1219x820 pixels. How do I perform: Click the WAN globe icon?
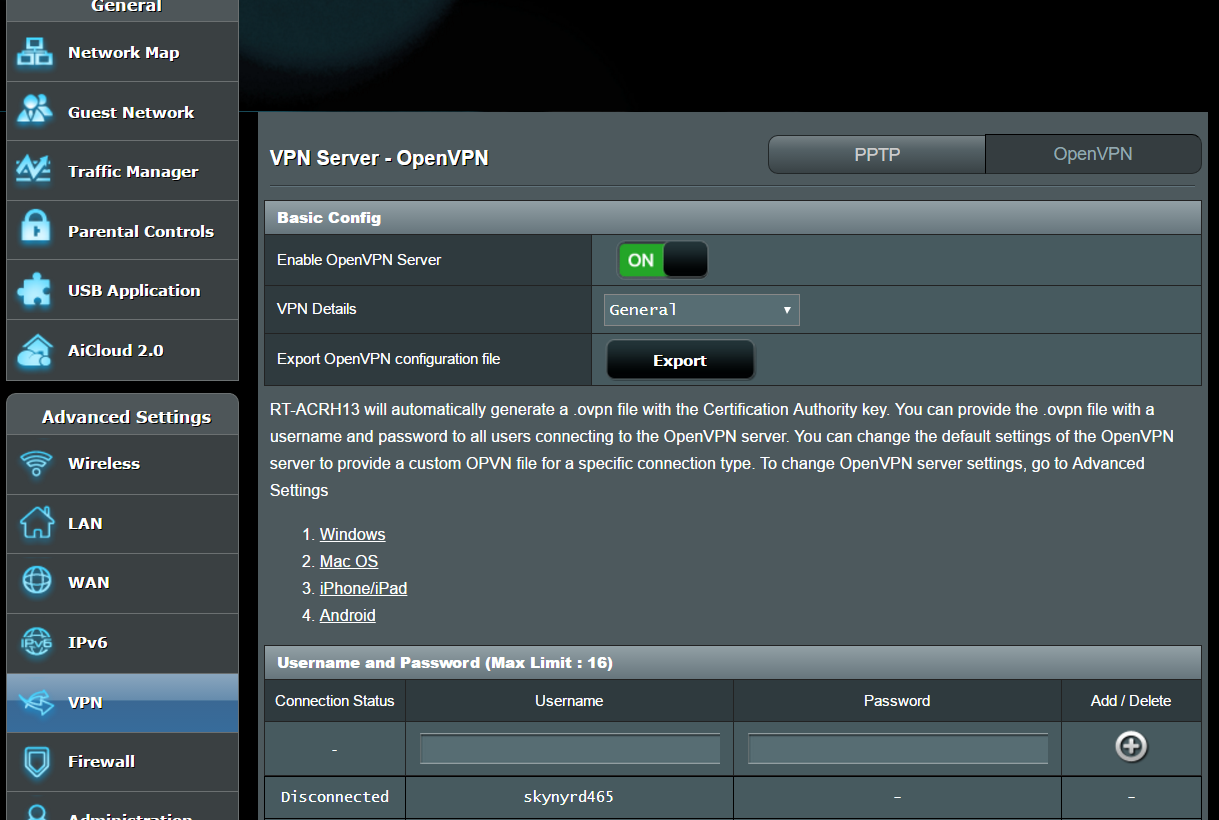(36, 582)
